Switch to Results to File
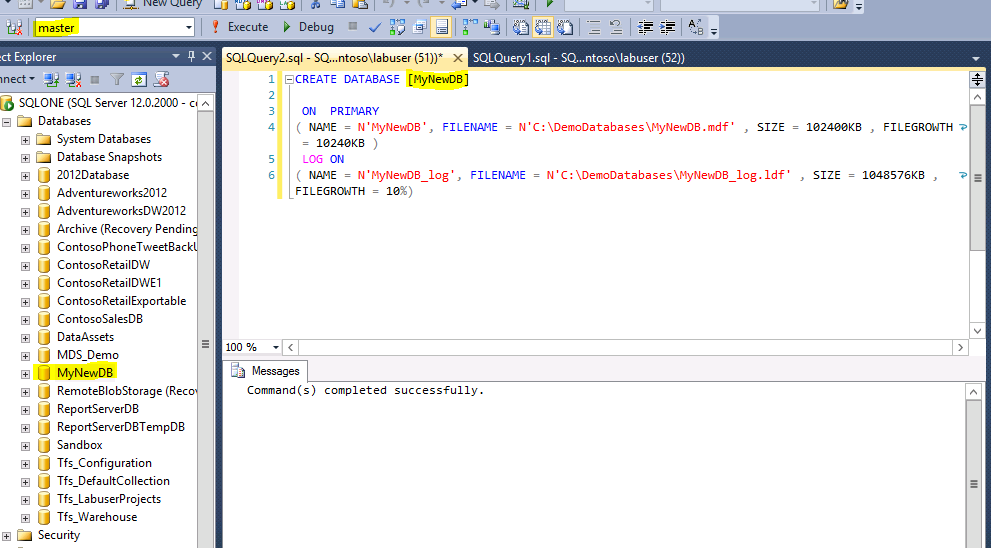The image size is (991, 548). [x=565, y=27]
